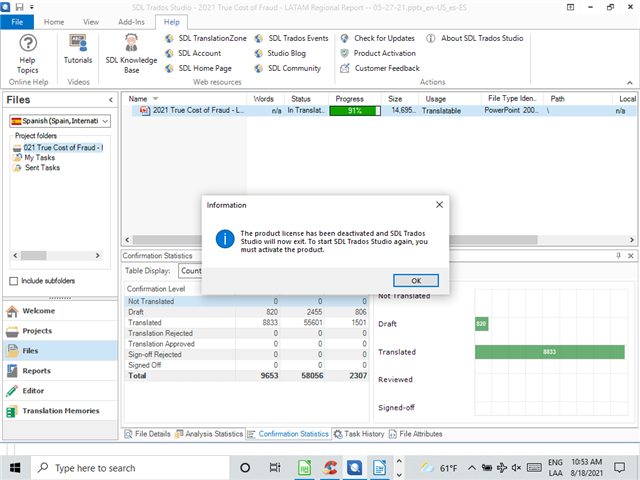Open Product Activation
Viewport: 640px width, 480px height.
(378, 53)
